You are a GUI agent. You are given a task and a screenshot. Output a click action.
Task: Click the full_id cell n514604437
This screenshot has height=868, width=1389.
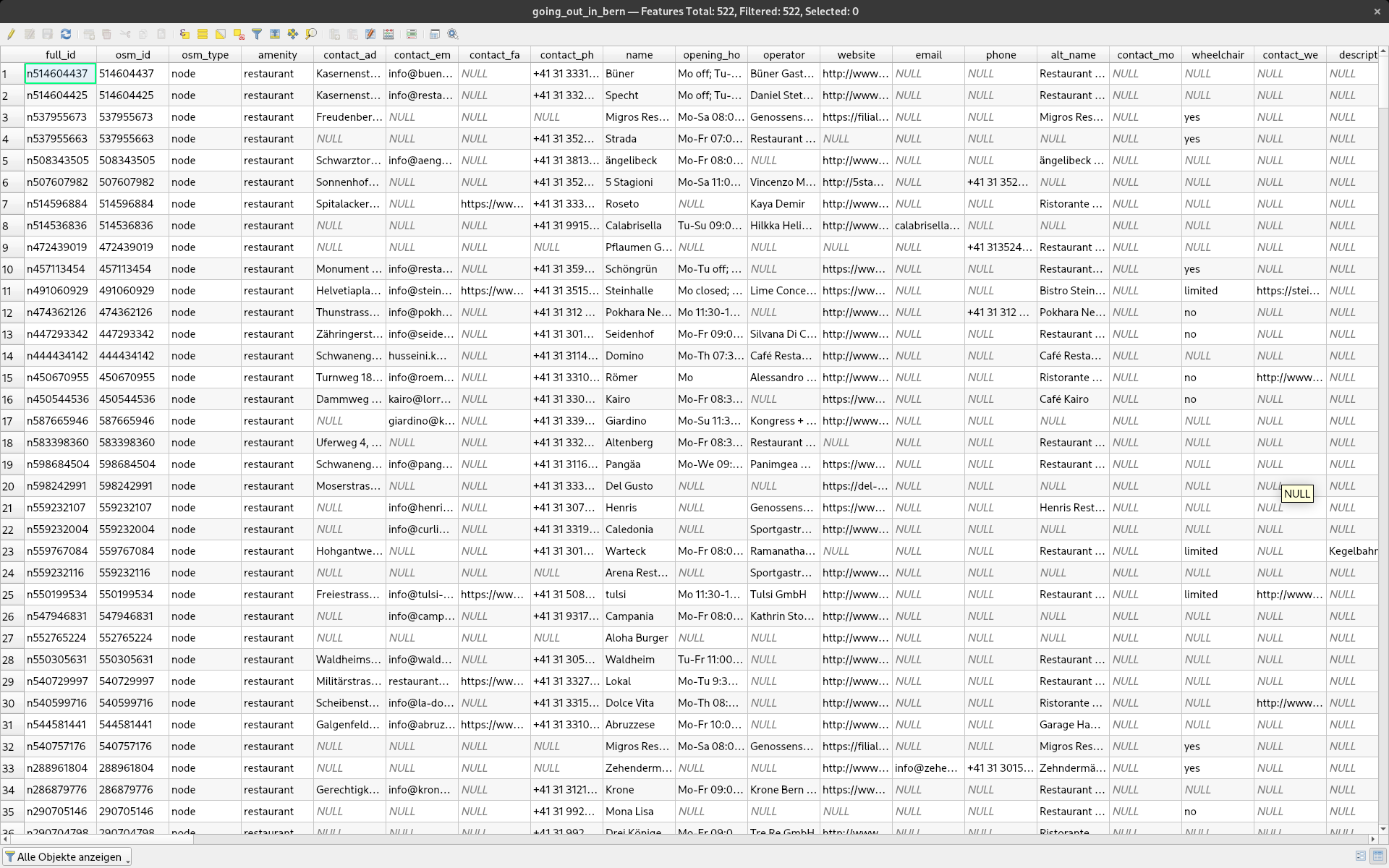coord(60,74)
